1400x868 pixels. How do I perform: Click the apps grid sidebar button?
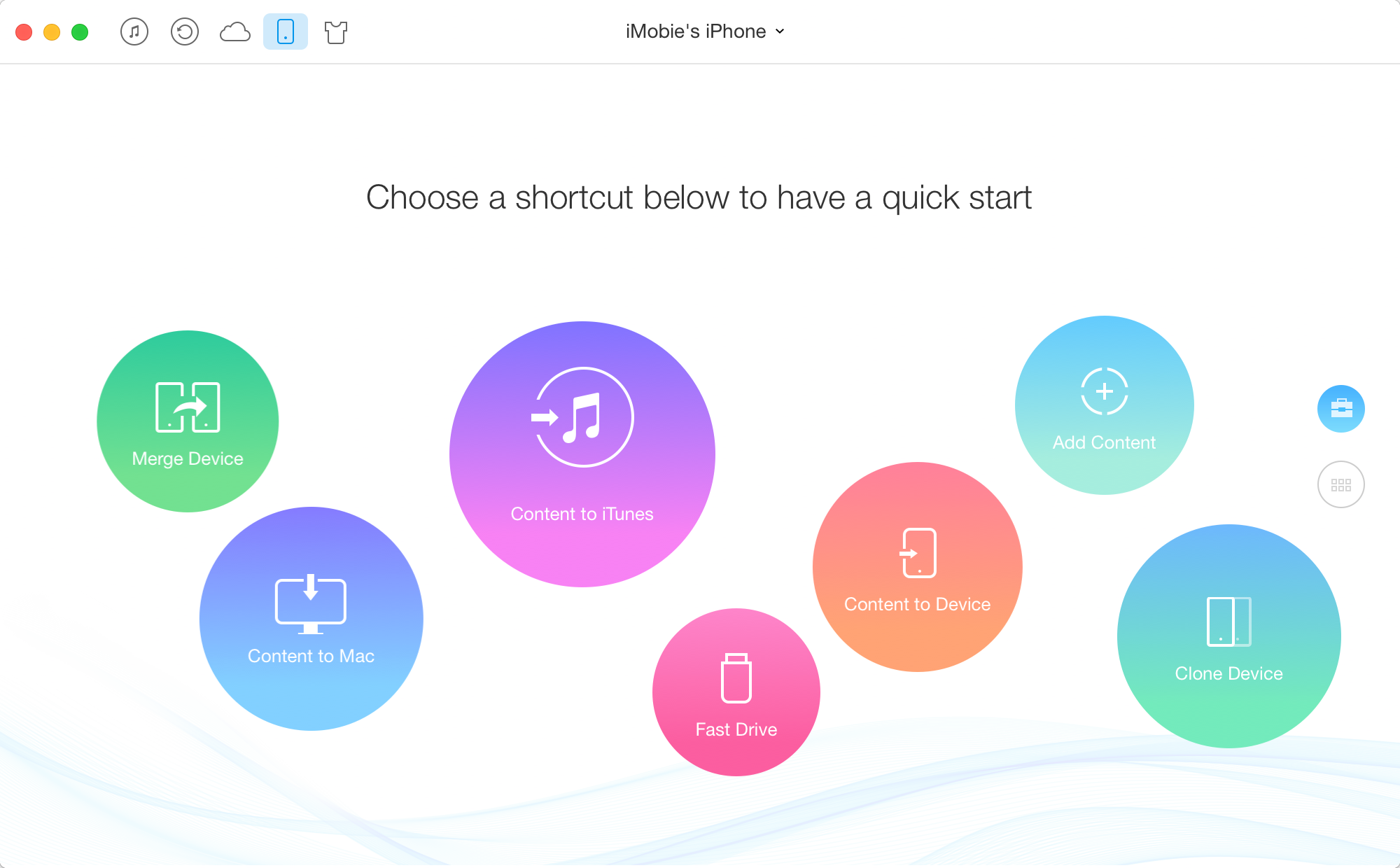pos(1343,482)
